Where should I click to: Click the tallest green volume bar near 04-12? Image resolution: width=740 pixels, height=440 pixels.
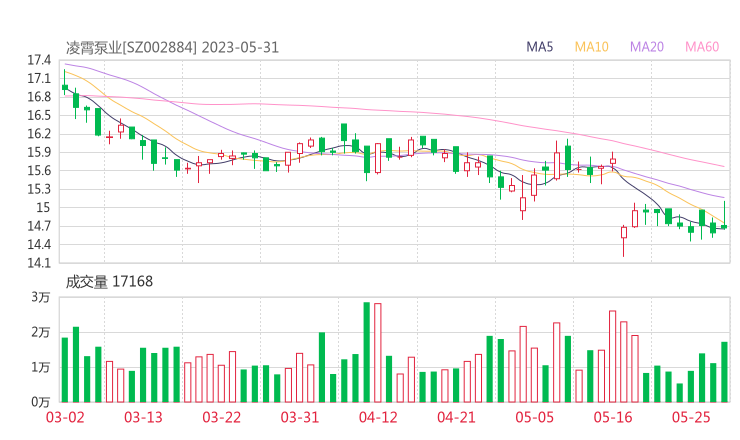(x=367, y=352)
